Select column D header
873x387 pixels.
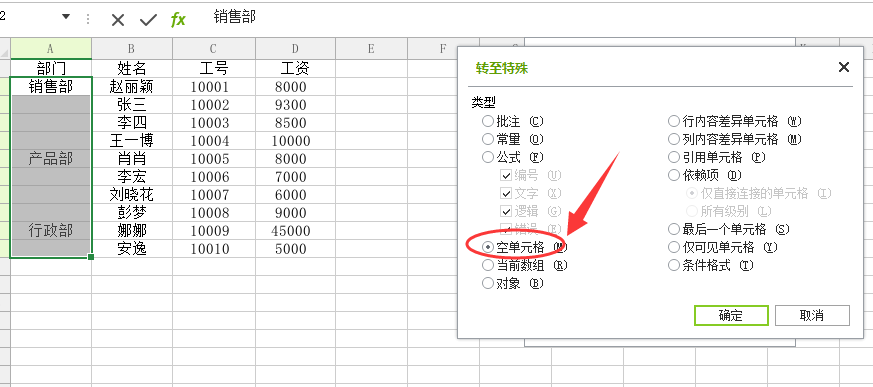295,48
